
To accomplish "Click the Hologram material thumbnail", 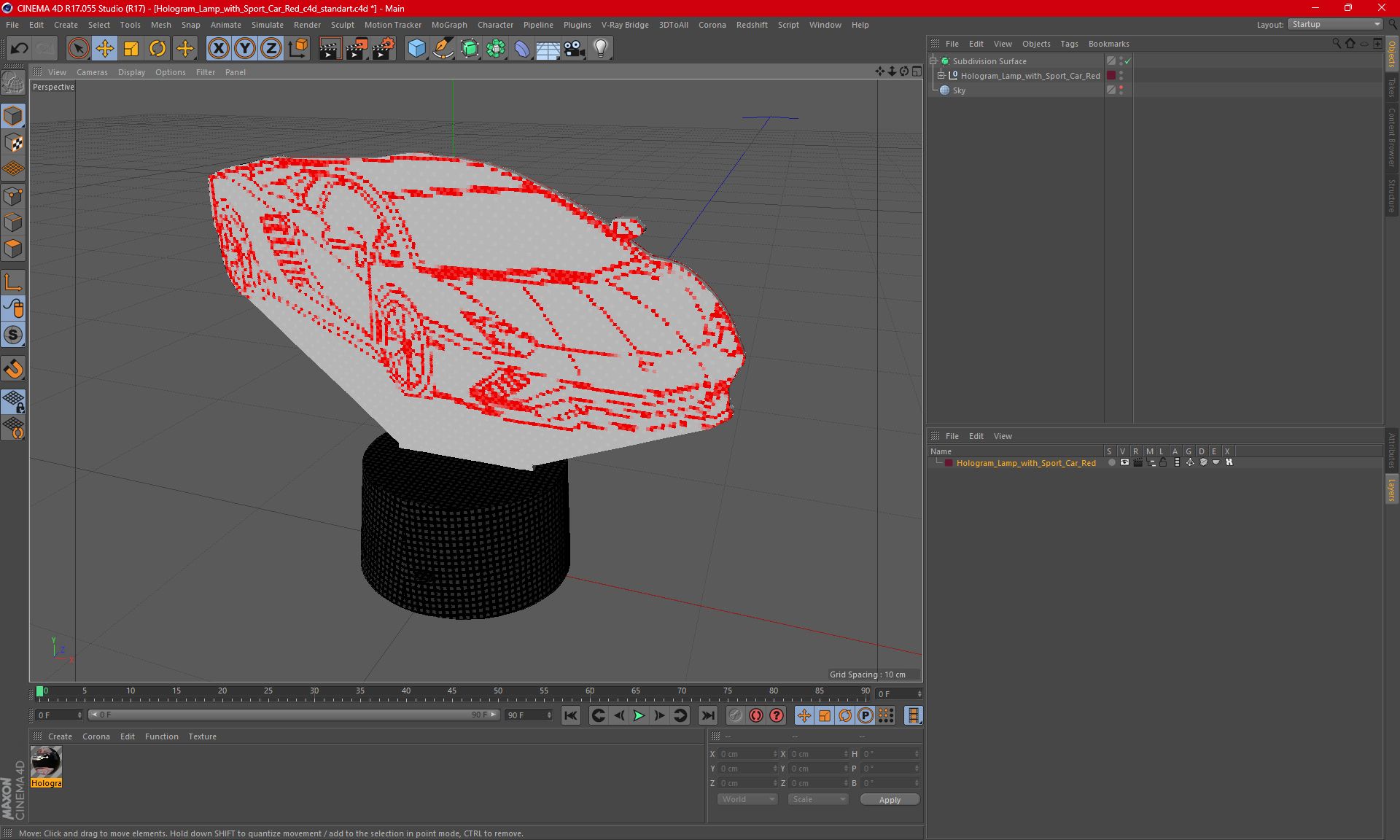I will click(47, 762).
